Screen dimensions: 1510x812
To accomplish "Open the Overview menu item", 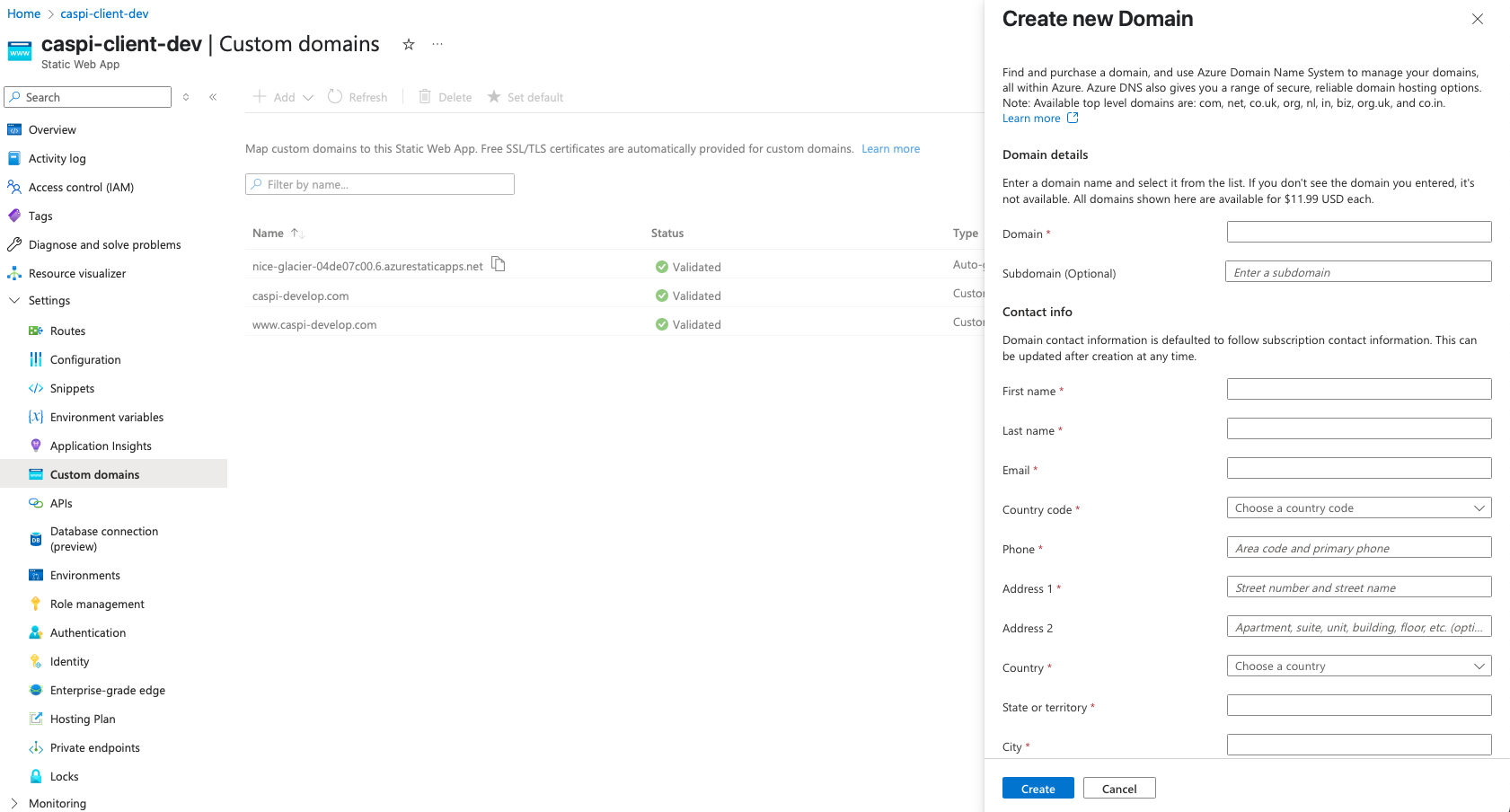I will [x=52, y=130].
